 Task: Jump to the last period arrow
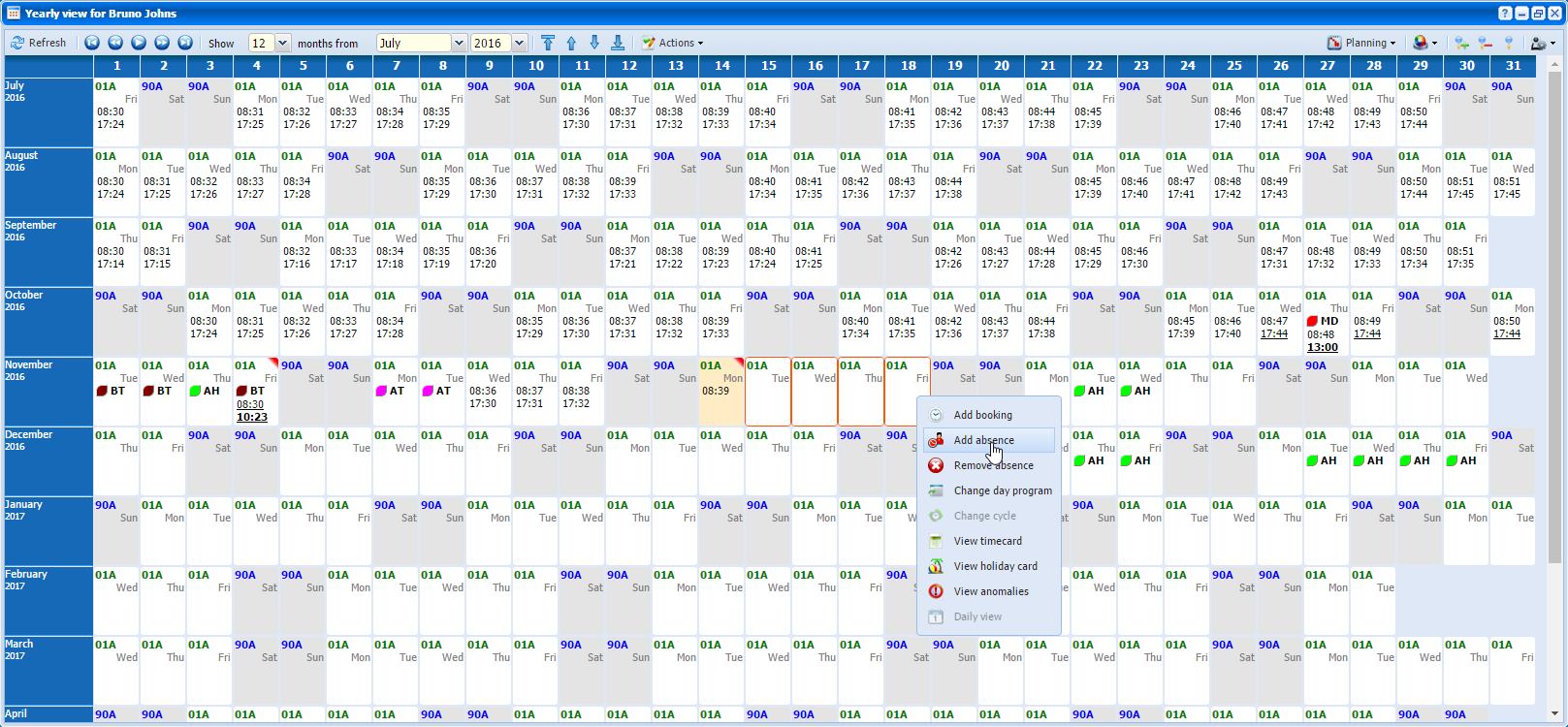(185, 43)
